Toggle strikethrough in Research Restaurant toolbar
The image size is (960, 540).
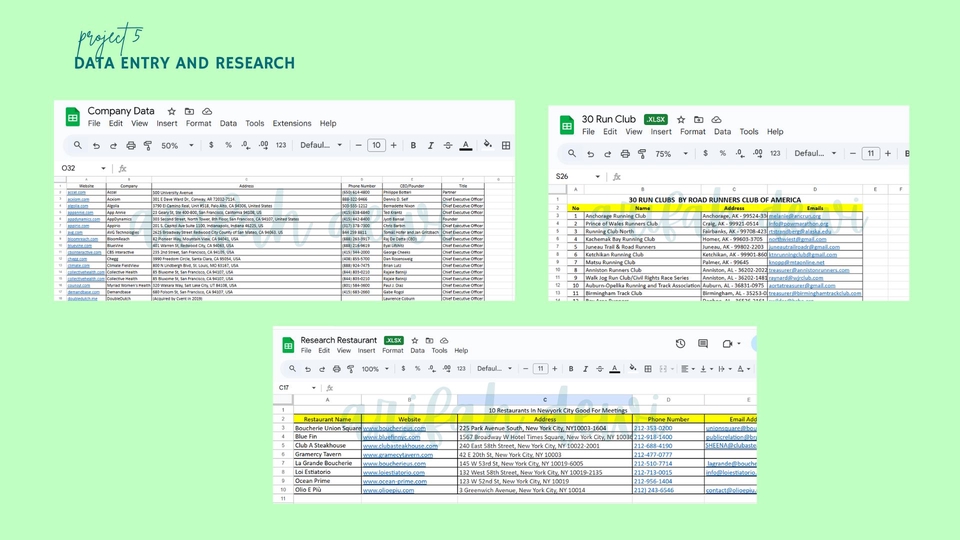(600, 369)
